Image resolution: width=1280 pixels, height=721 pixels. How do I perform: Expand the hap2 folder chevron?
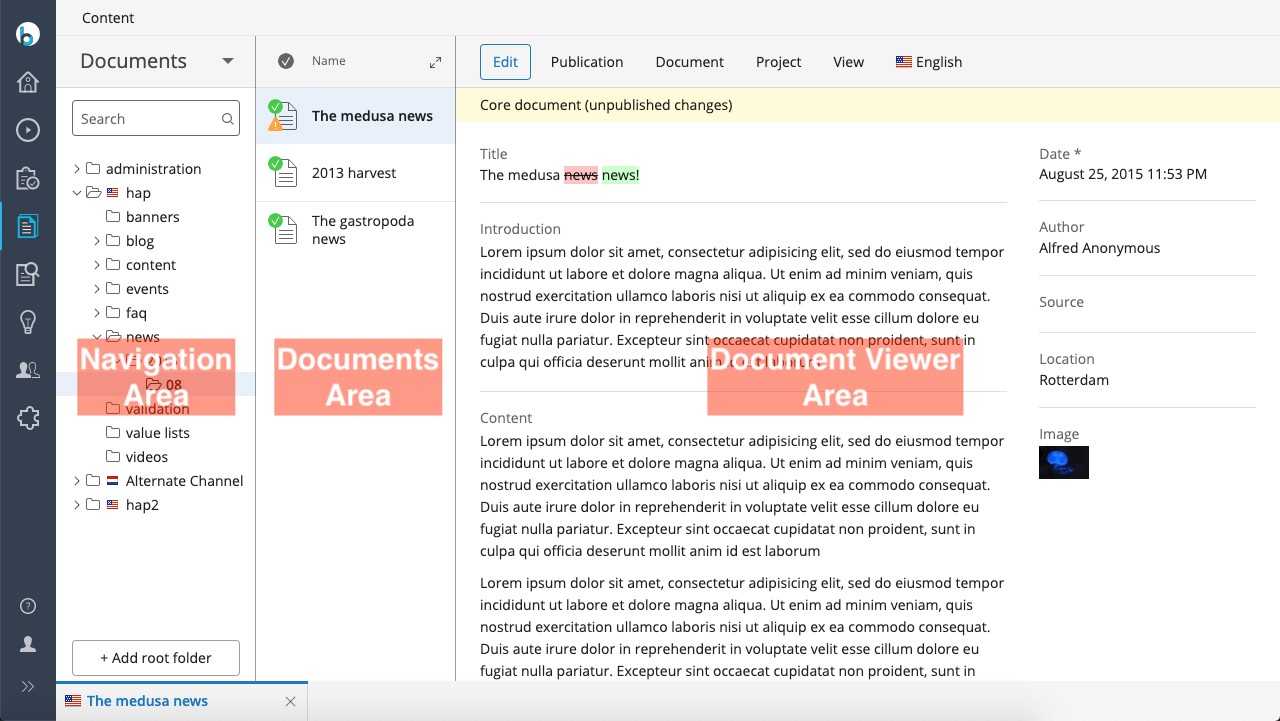click(x=77, y=505)
